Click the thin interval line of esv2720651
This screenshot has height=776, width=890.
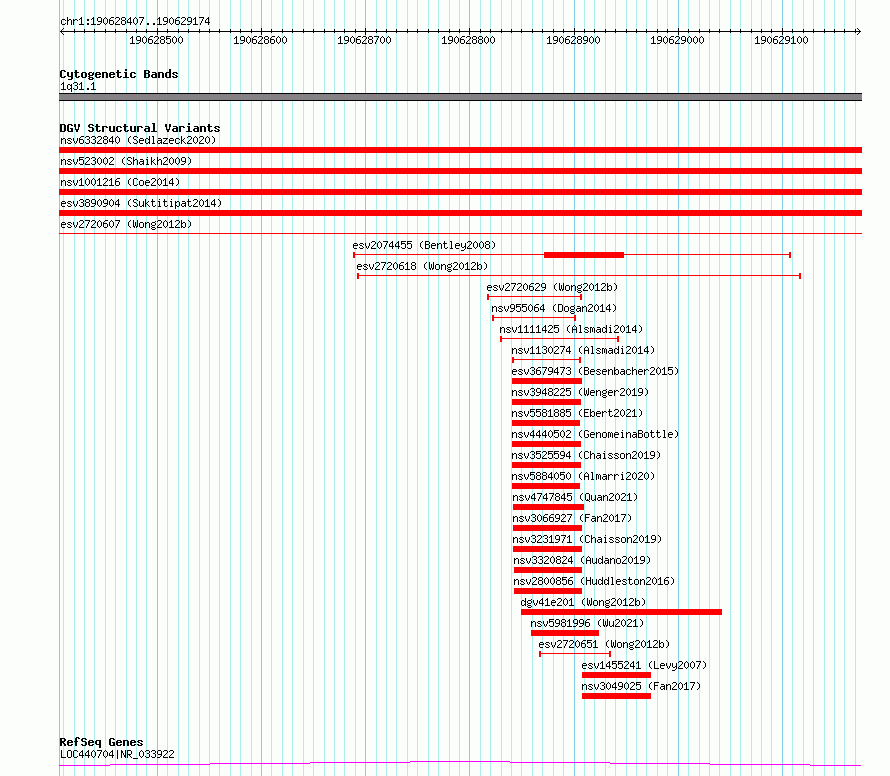coord(575,654)
